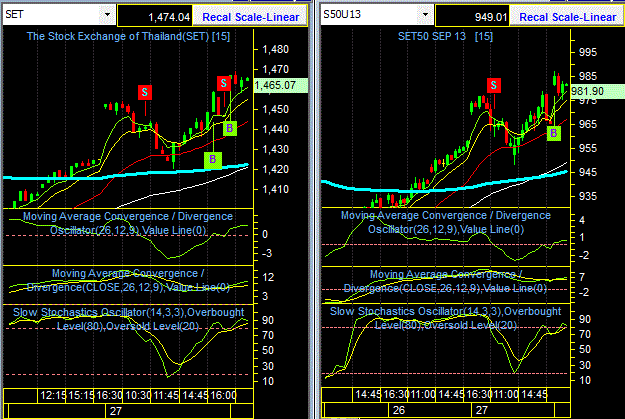The width and height of the screenshot is (625, 419).
Task: Open the S50U13 symbol dropdown arrow
Action: (425, 14)
